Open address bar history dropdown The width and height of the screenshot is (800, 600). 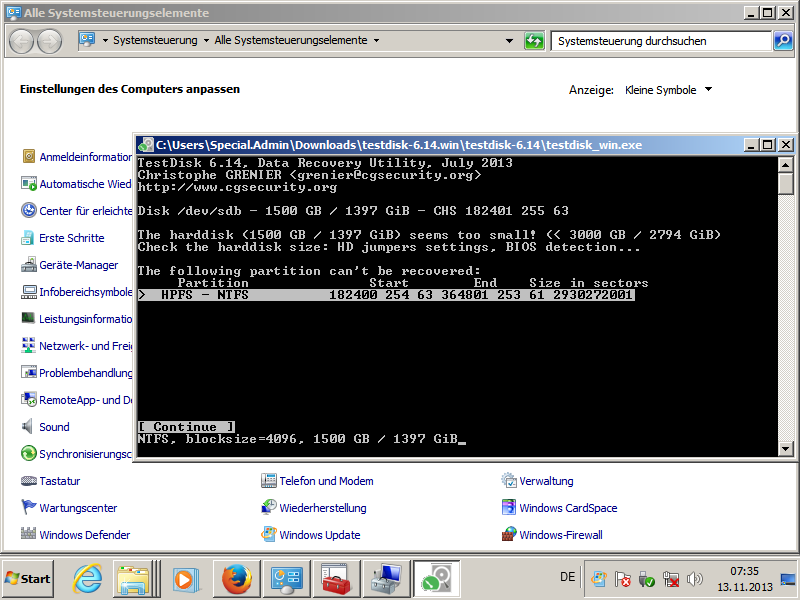click(x=509, y=41)
